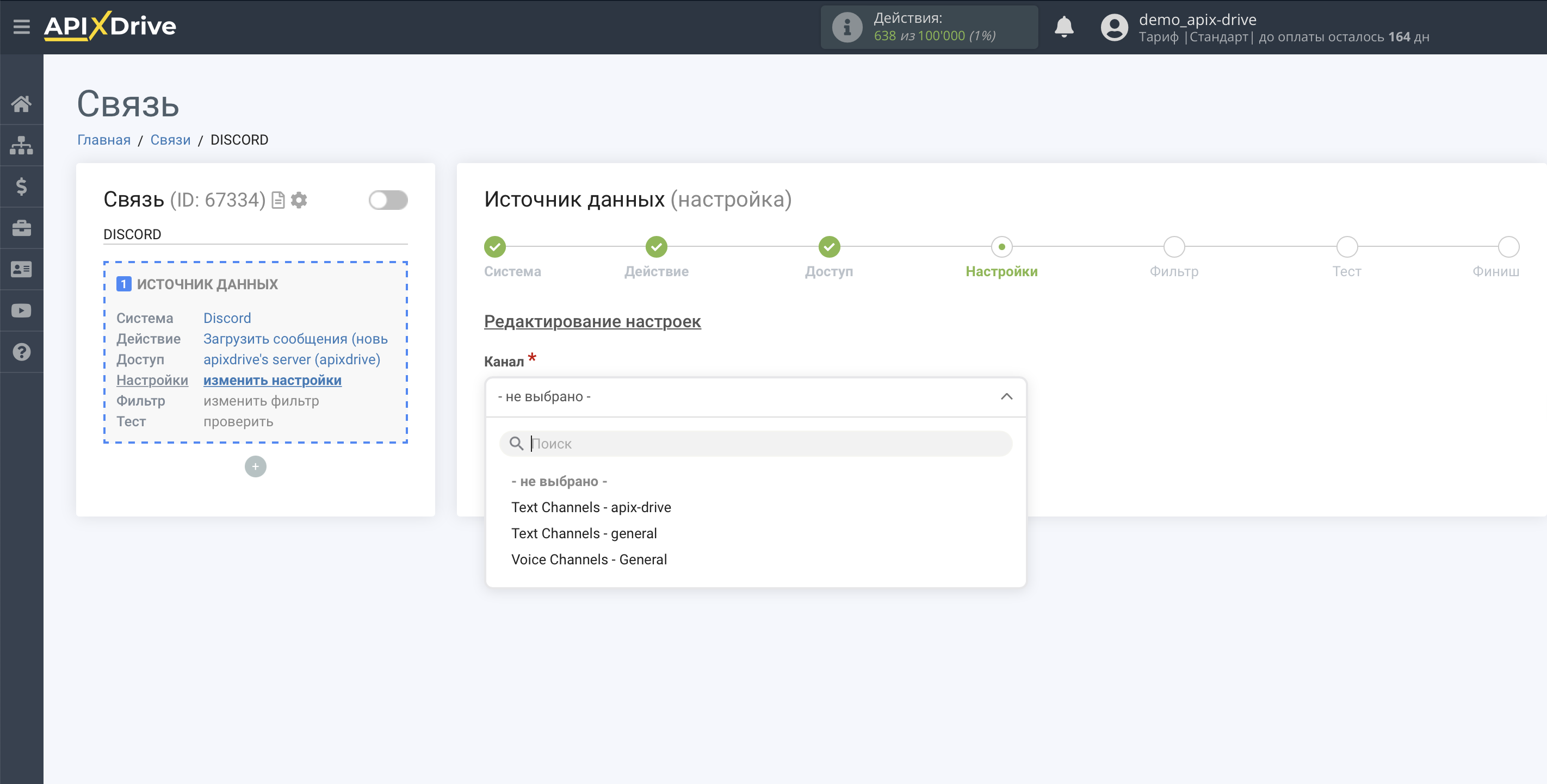Open the user profile avatar

tap(1115, 27)
